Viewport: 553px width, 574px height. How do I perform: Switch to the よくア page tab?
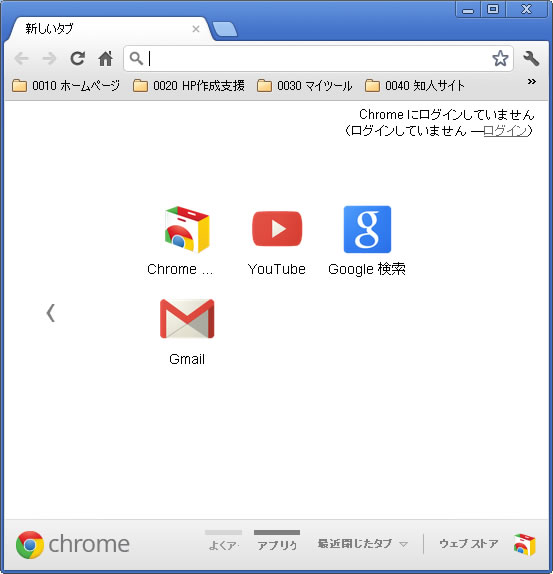(x=224, y=541)
